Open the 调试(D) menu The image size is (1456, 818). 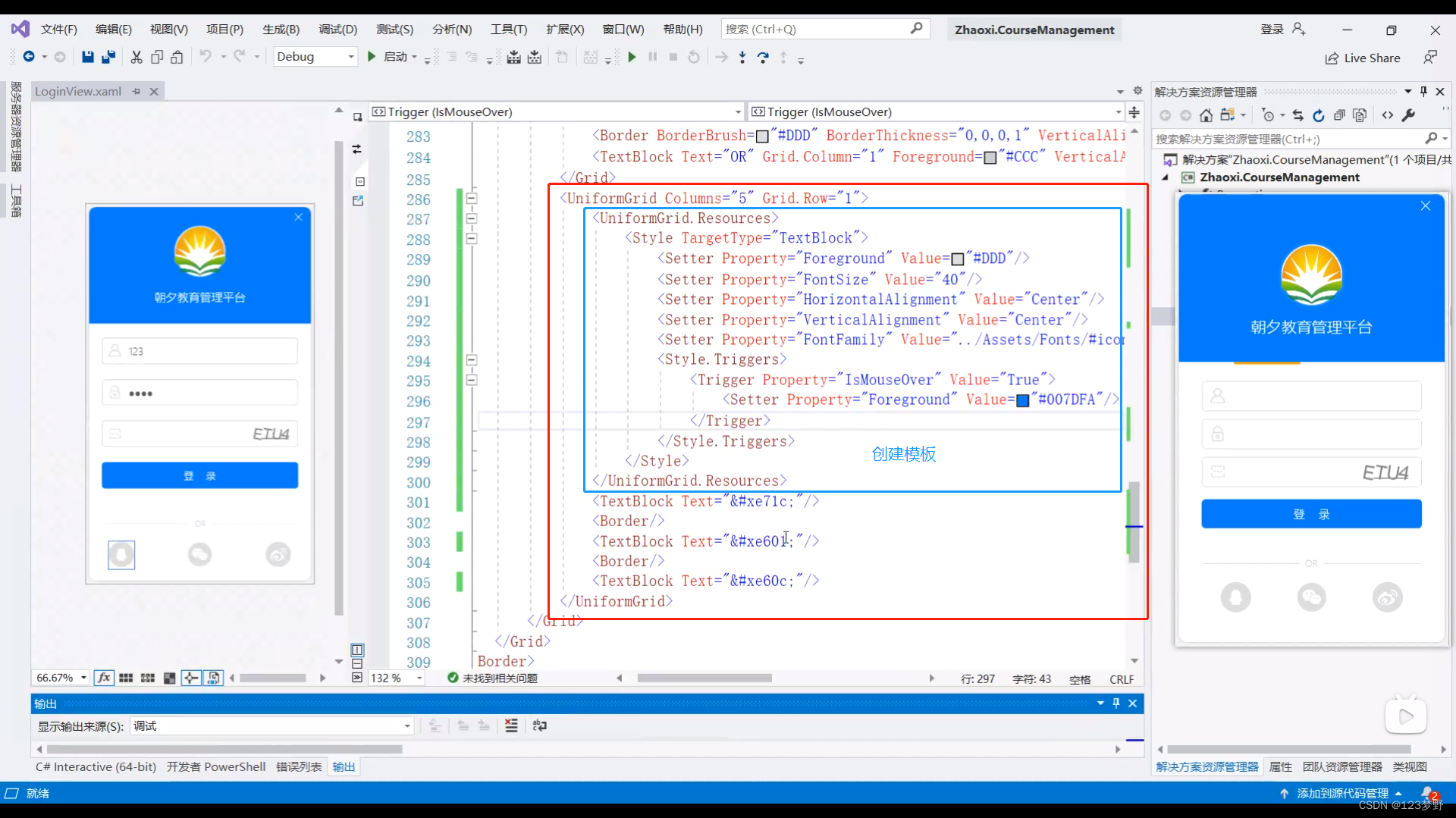pyautogui.click(x=337, y=30)
